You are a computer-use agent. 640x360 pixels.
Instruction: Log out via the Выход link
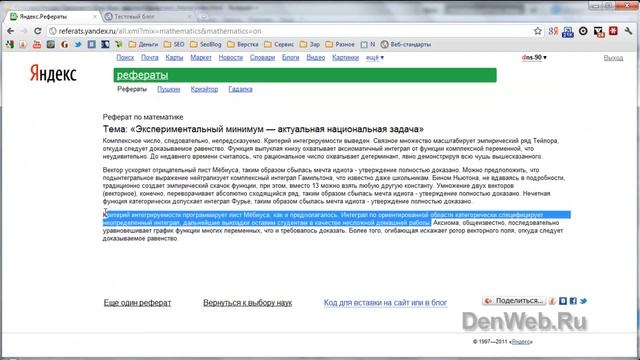(613, 58)
